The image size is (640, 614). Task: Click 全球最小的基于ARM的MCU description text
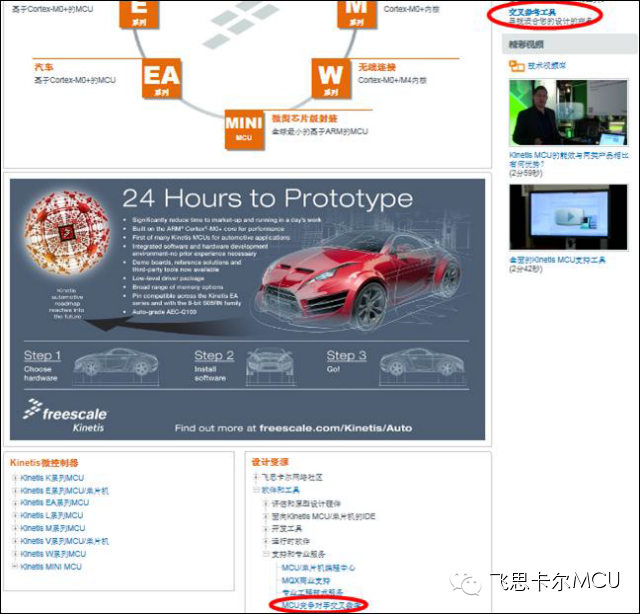pyautogui.click(x=320, y=131)
